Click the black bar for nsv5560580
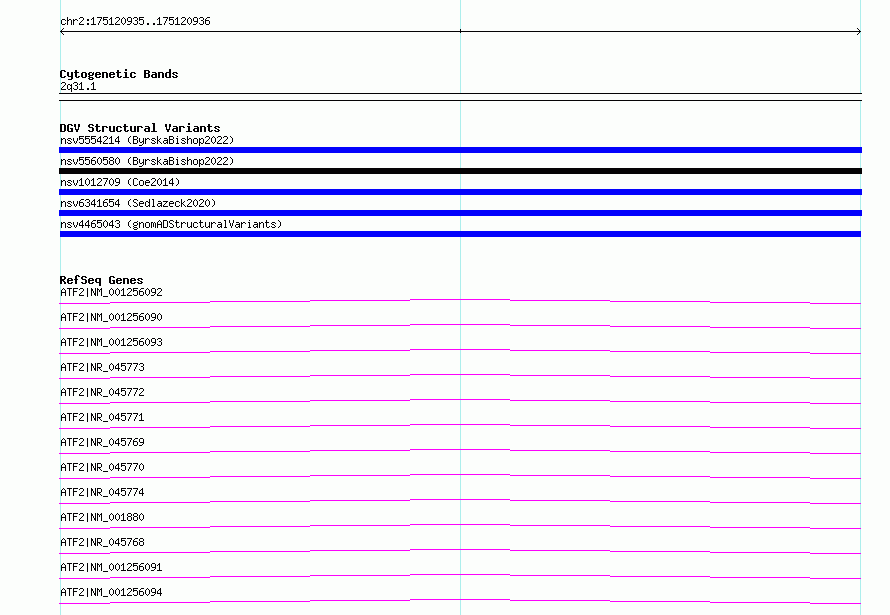 (x=460, y=171)
